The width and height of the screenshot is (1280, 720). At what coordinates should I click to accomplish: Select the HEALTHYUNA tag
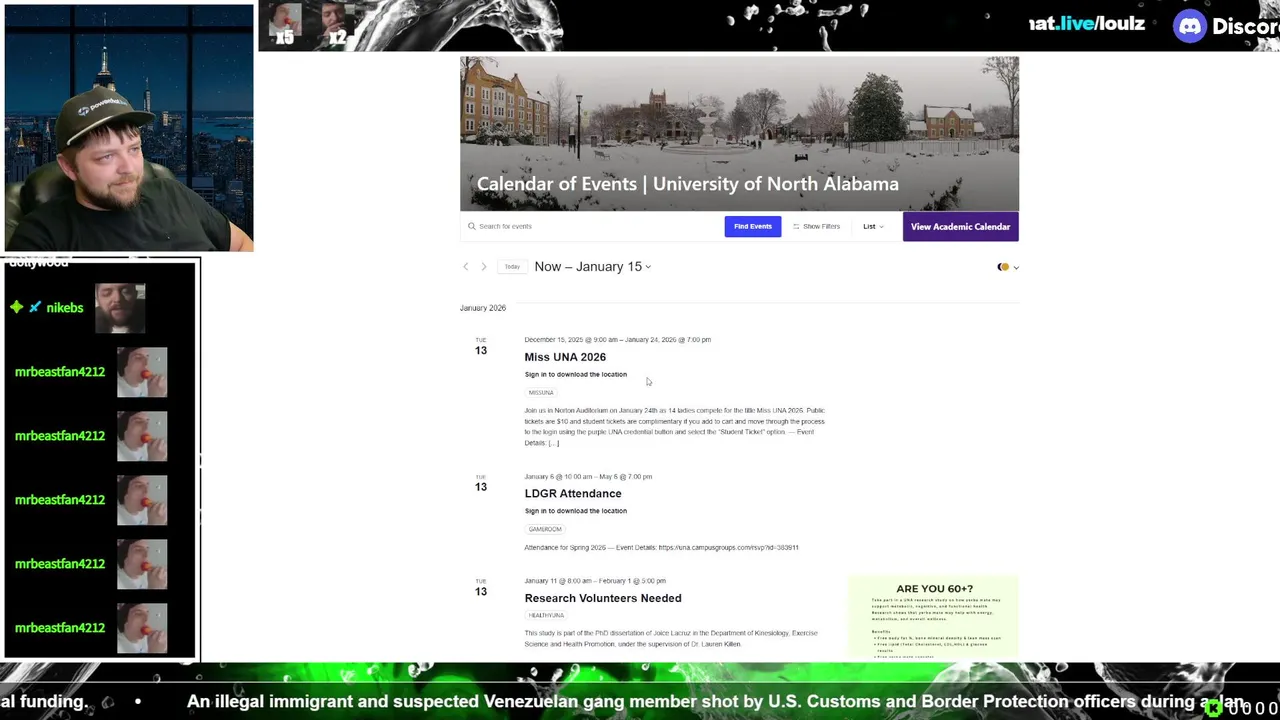point(546,616)
